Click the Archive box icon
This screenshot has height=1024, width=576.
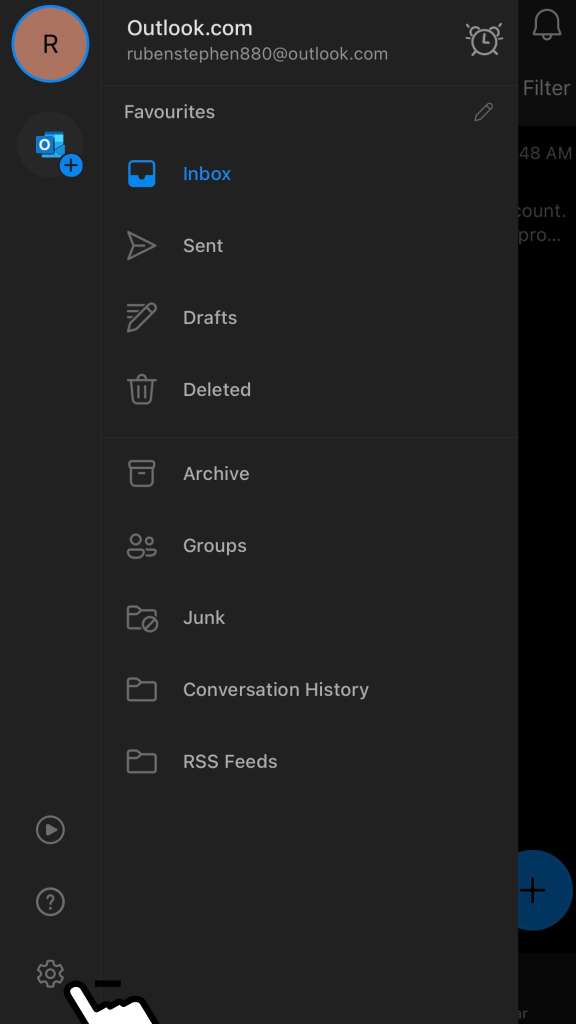142,473
